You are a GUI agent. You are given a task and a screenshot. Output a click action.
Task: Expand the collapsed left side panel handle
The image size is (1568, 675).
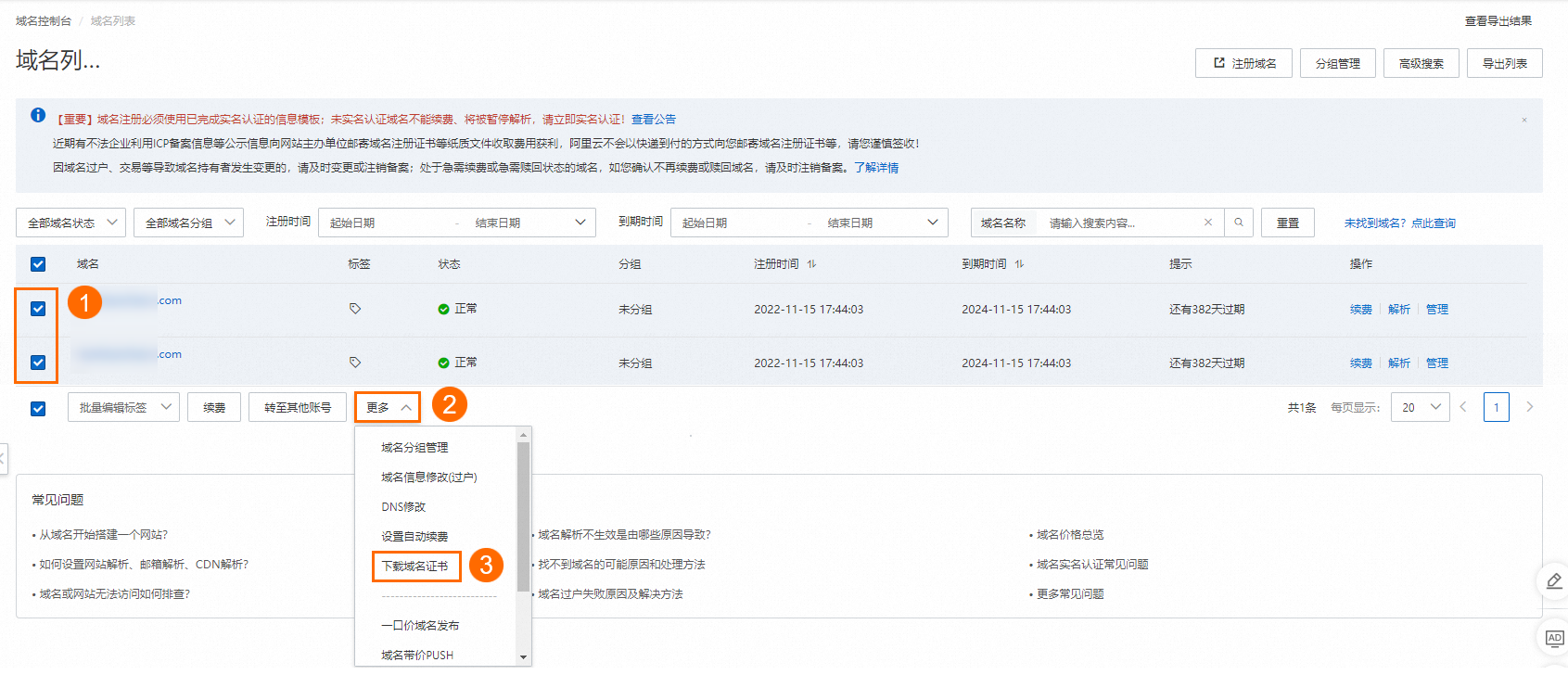[x=4, y=459]
